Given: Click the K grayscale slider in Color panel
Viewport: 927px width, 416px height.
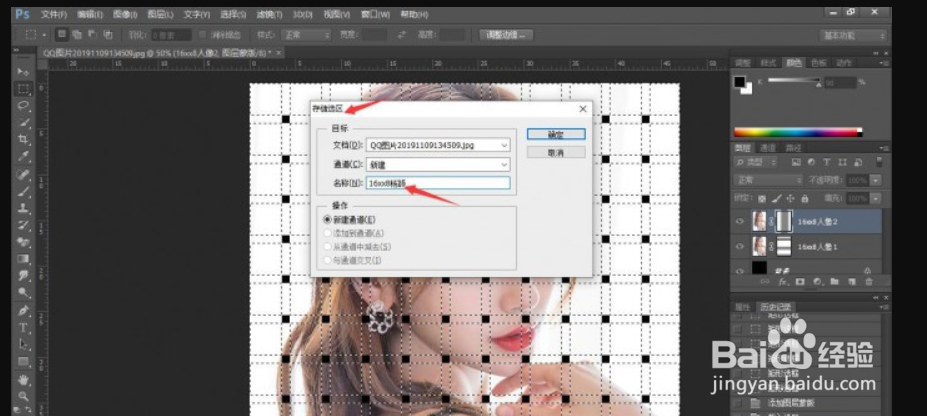Looking at the screenshot, I should point(793,80).
